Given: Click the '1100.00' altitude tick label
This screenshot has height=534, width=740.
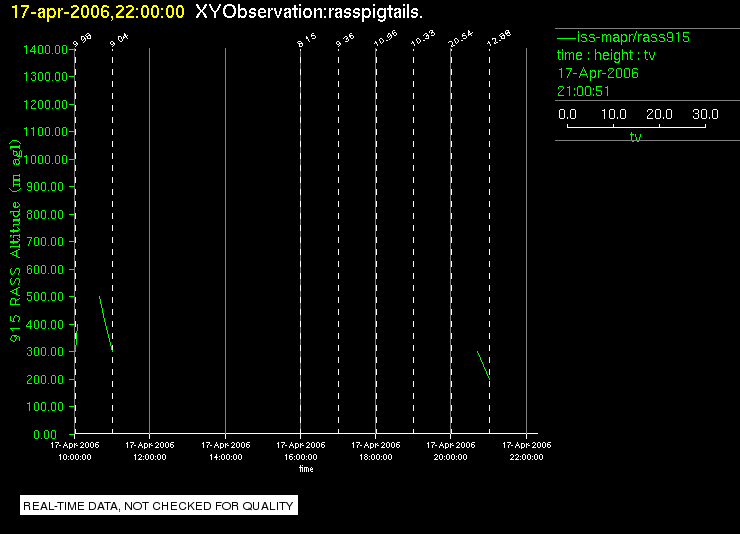Looking at the screenshot, I should click(45, 132).
